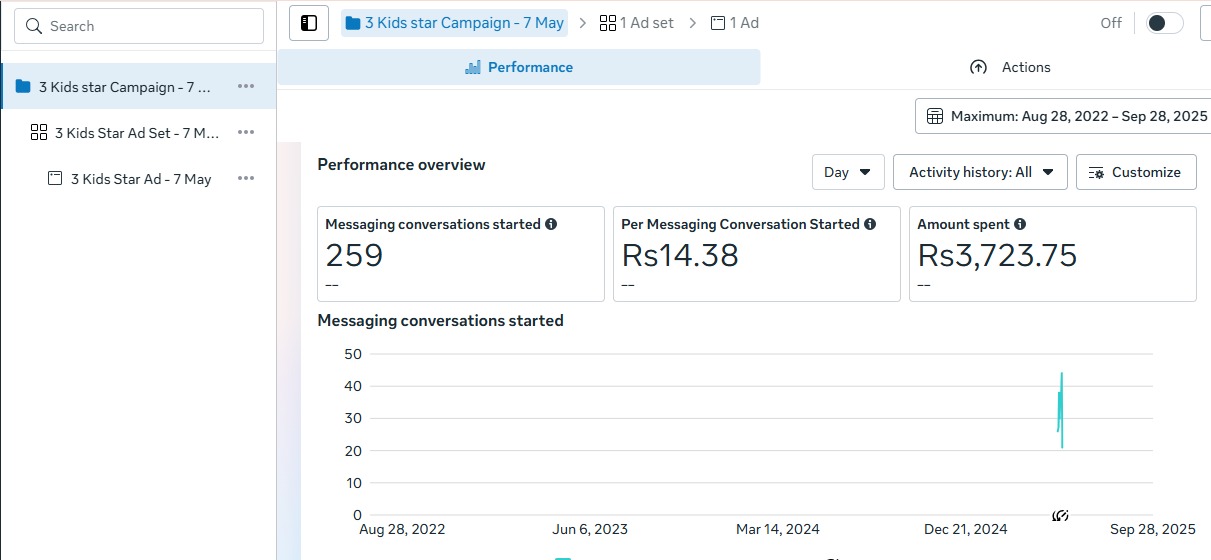Click info icon beside Messaging conversations started
The image size is (1211, 560).
pyautogui.click(x=551, y=225)
